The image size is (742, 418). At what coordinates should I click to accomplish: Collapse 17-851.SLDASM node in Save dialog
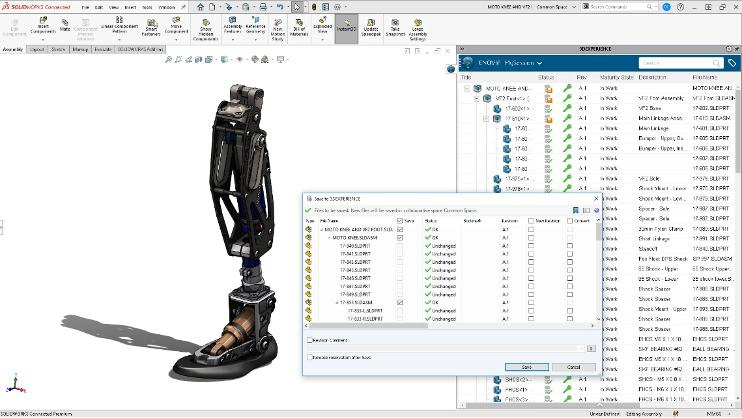pos(337,302)
